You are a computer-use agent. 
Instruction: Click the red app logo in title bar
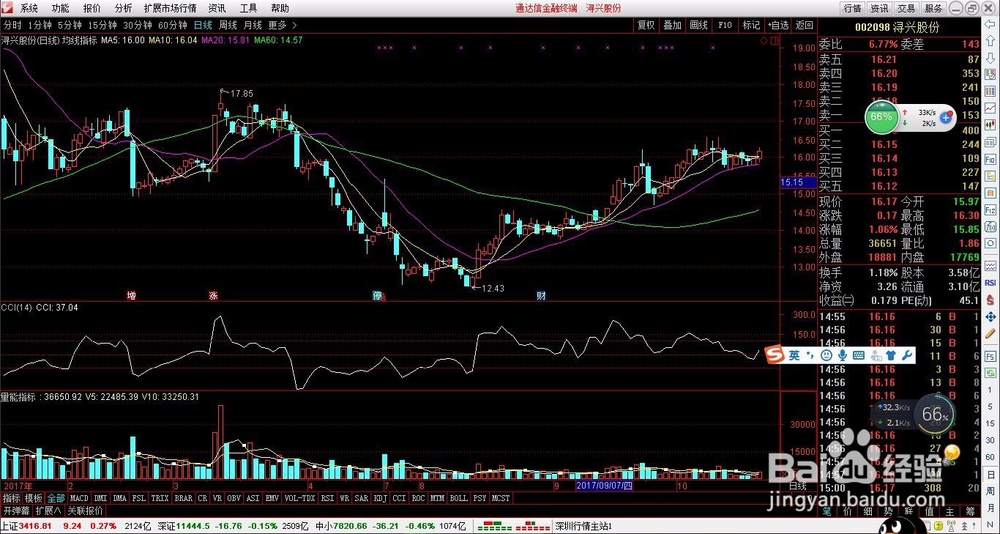[6, 8]
